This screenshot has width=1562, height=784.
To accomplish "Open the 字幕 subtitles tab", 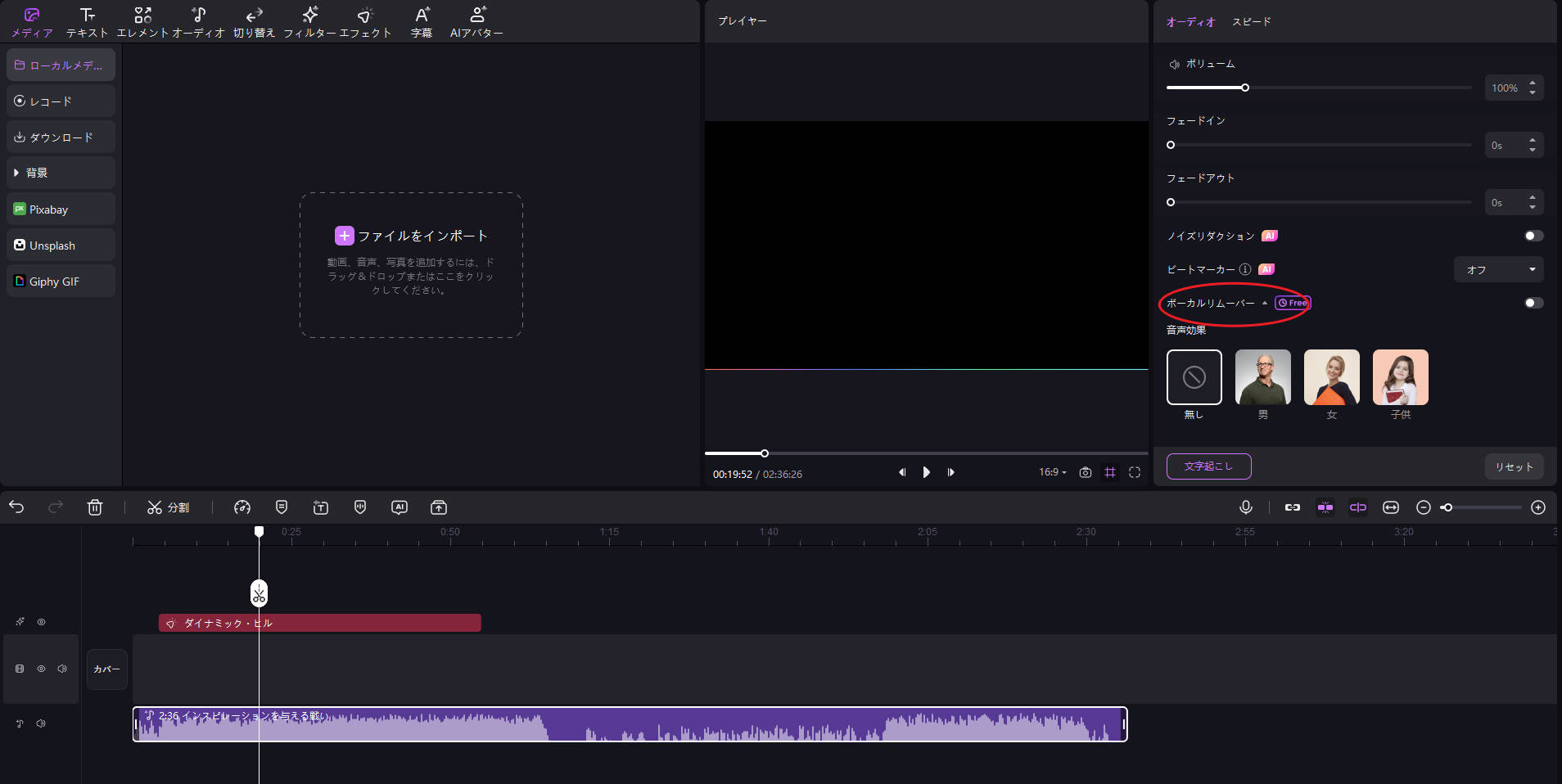I will (422, 22).
